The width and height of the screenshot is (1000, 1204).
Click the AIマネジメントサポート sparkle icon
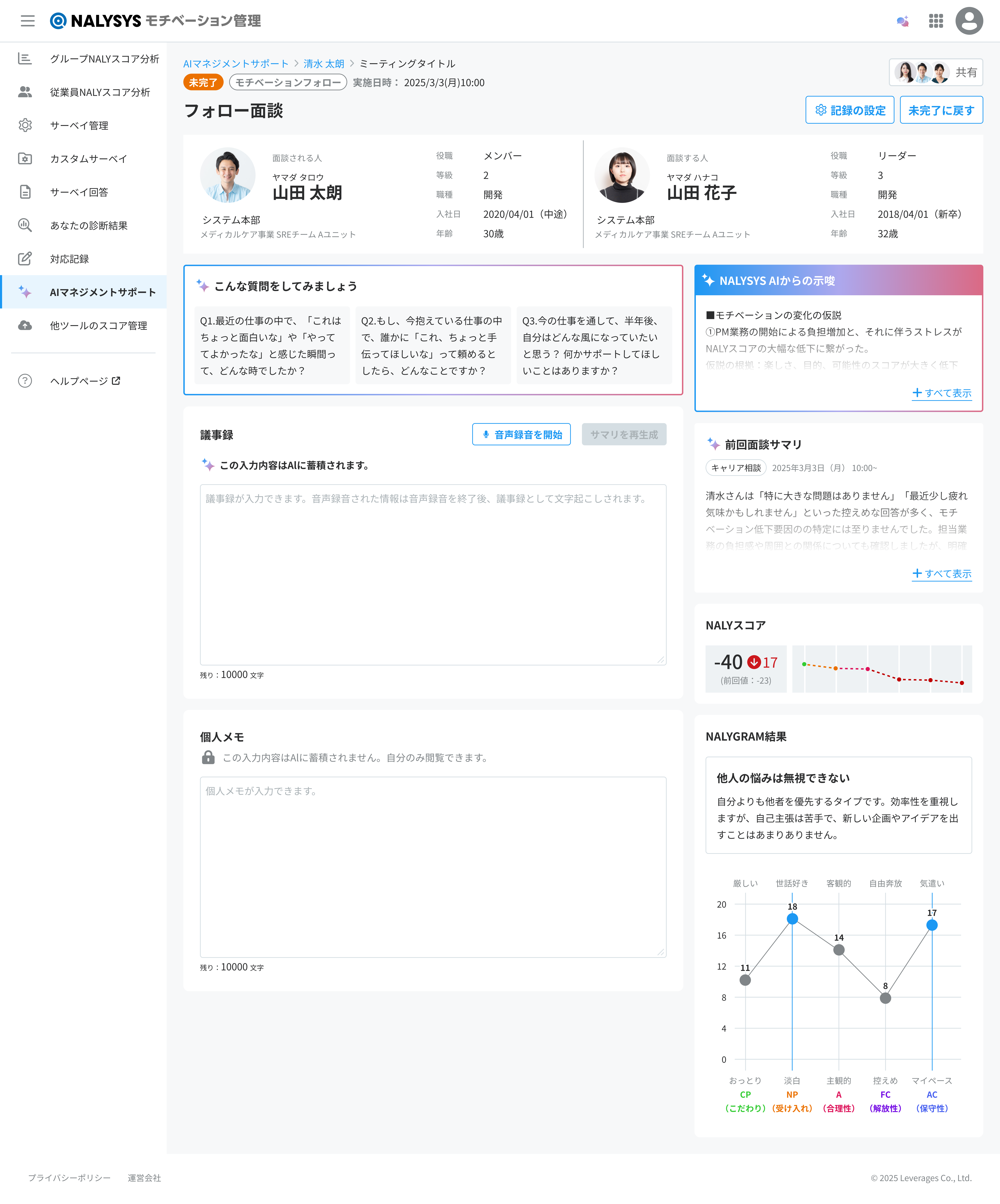[25, 292]
